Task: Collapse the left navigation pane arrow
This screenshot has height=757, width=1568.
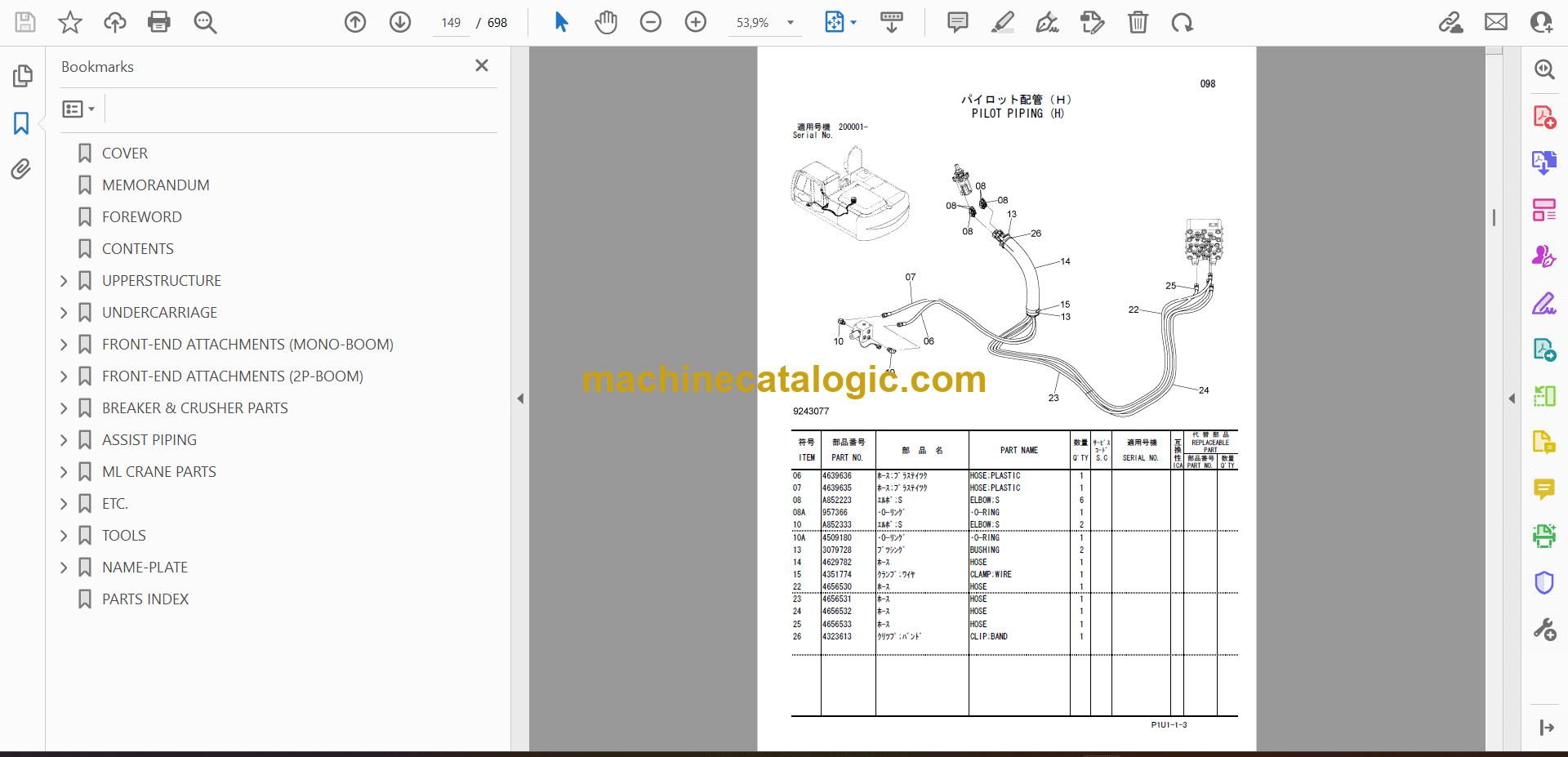Action: coord(520,399)
